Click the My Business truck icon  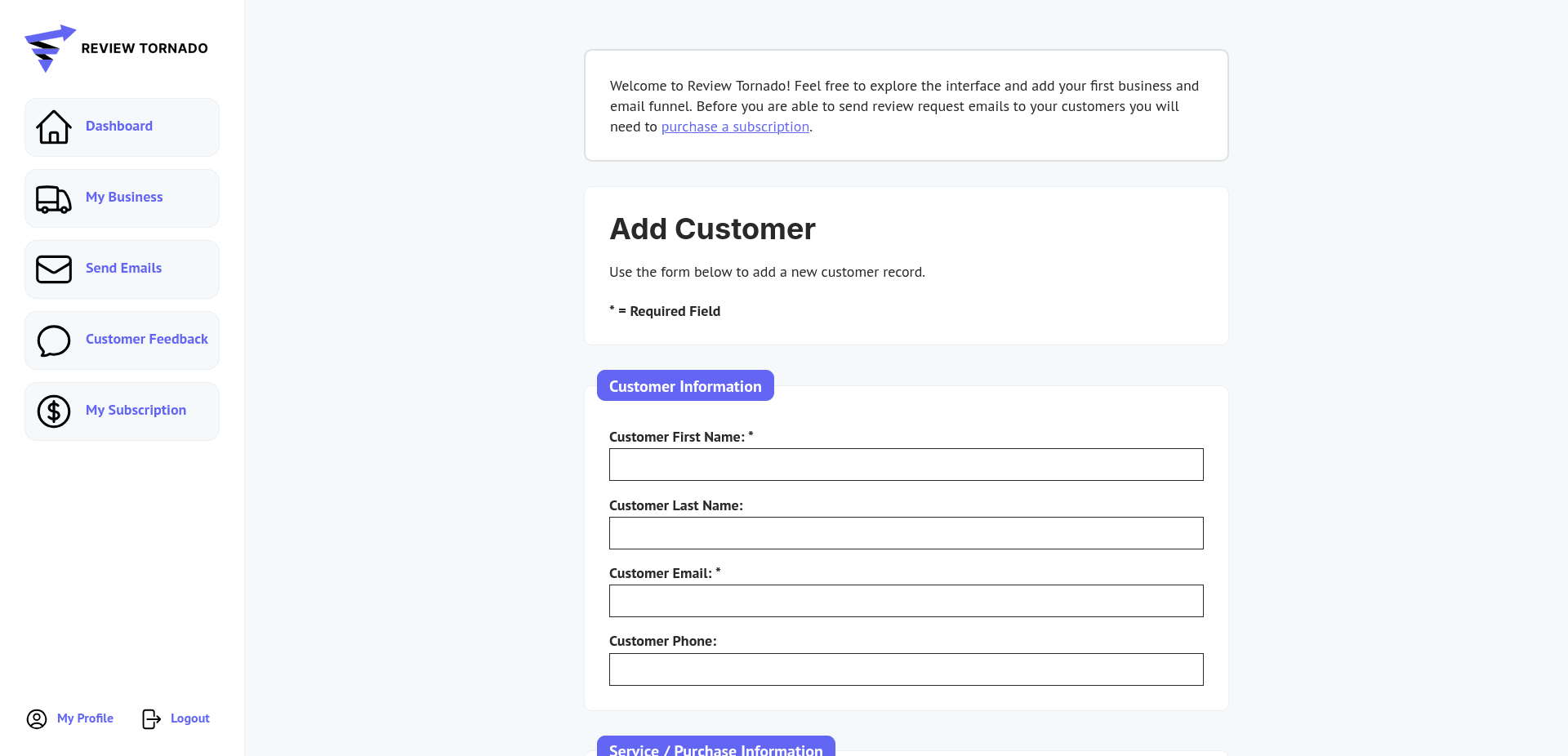click(x=54, y=198)
